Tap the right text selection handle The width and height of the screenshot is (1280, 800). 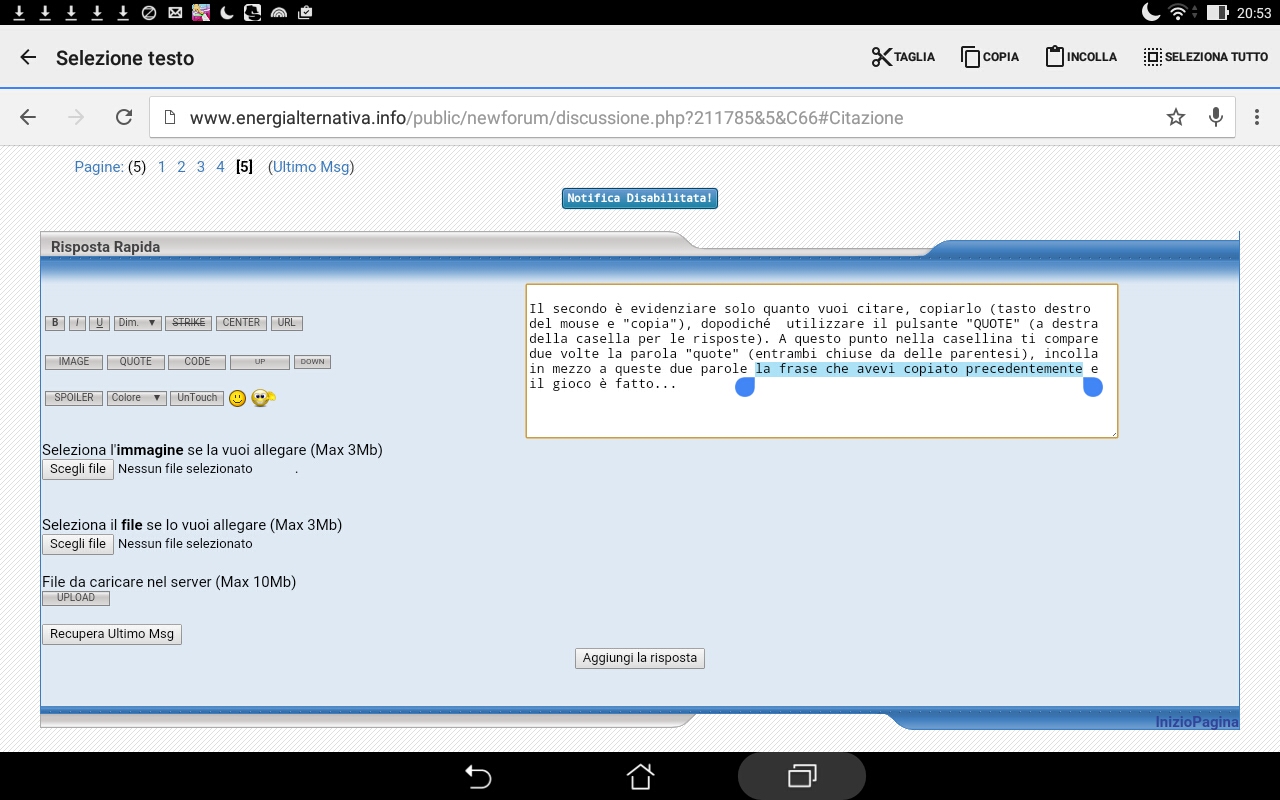pyautogui.click(x=1093, y=387)
